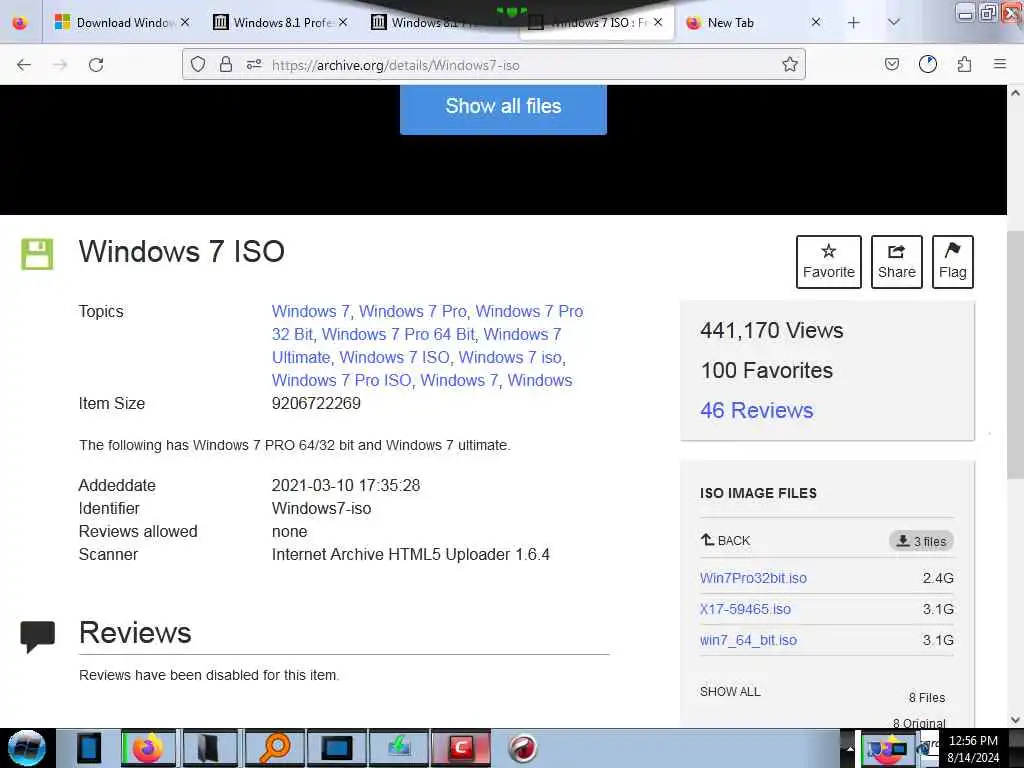Open a new tab with the plus button

tap(854, 23)
